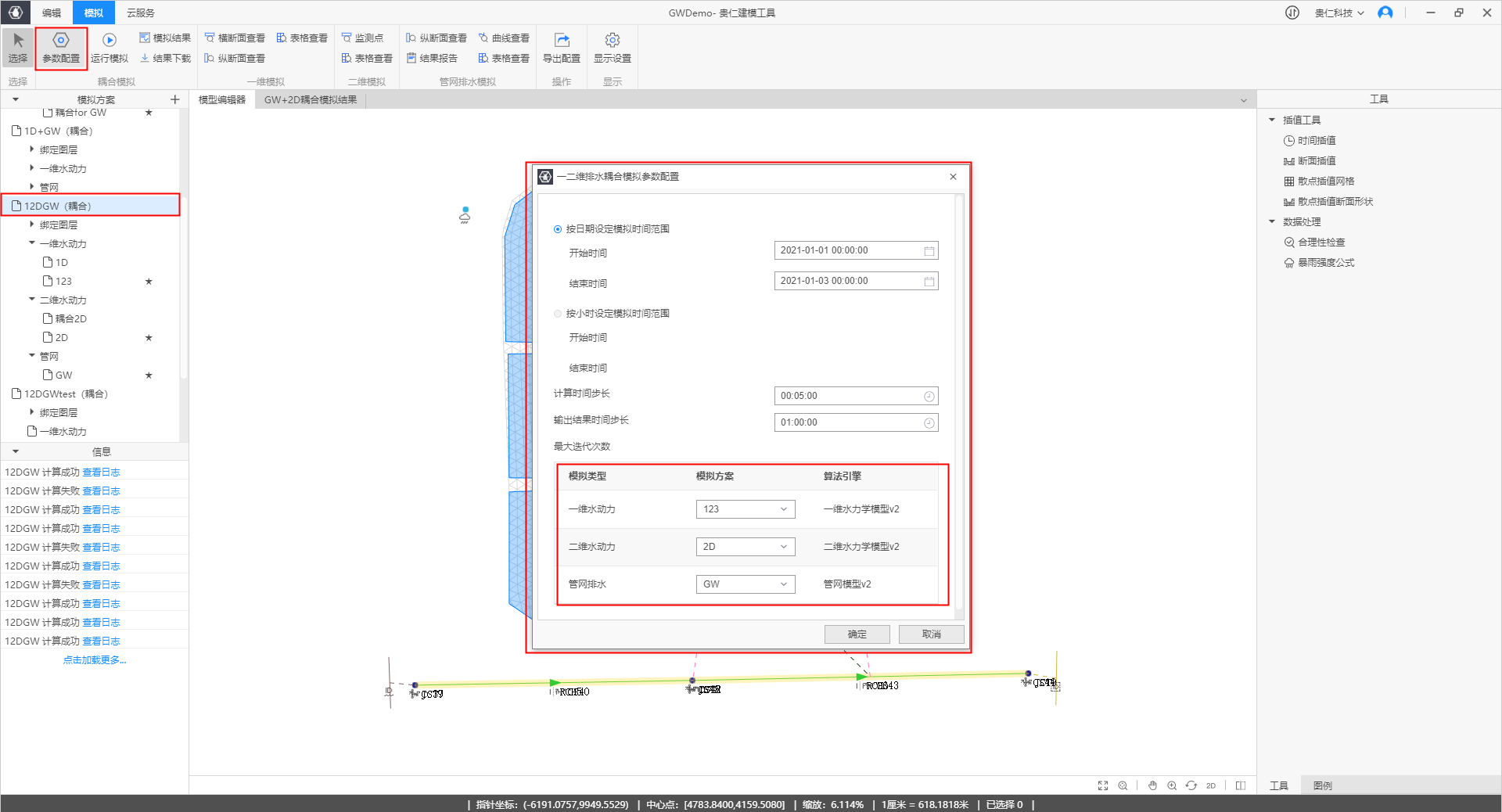This screenshot has width=1502, height=812.
Task: Click the 计算时间步长 input field
Action: point(850,396)
